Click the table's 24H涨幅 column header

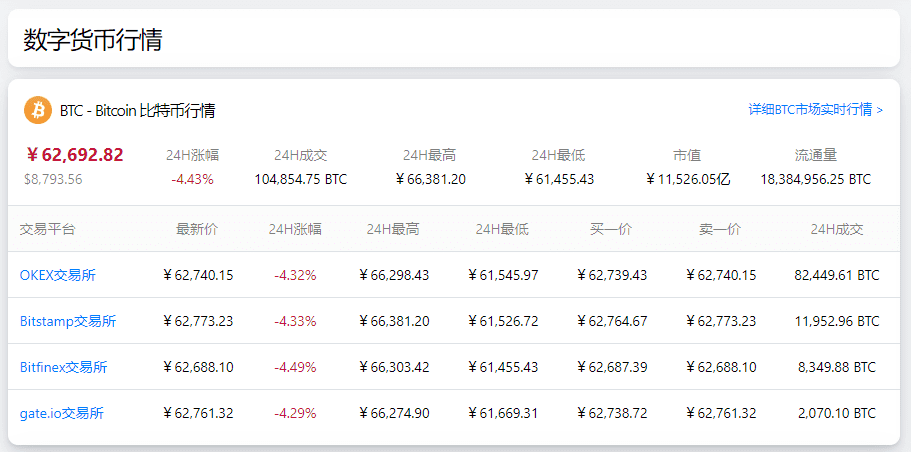click(295, 229)
